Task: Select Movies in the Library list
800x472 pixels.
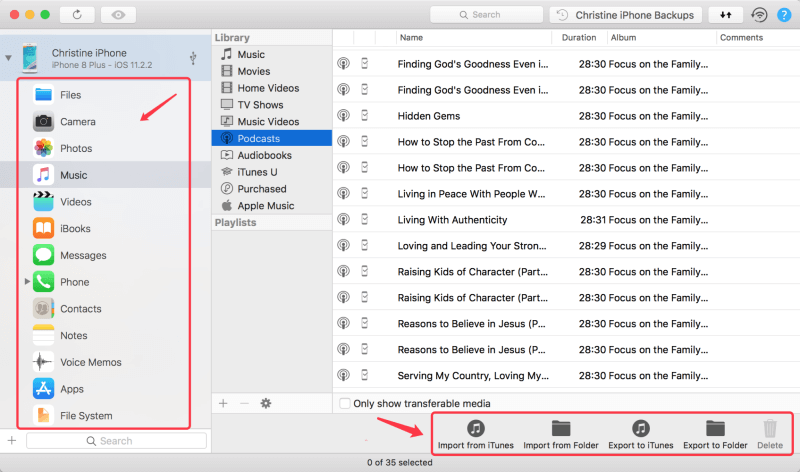Action: coord(271,71)
